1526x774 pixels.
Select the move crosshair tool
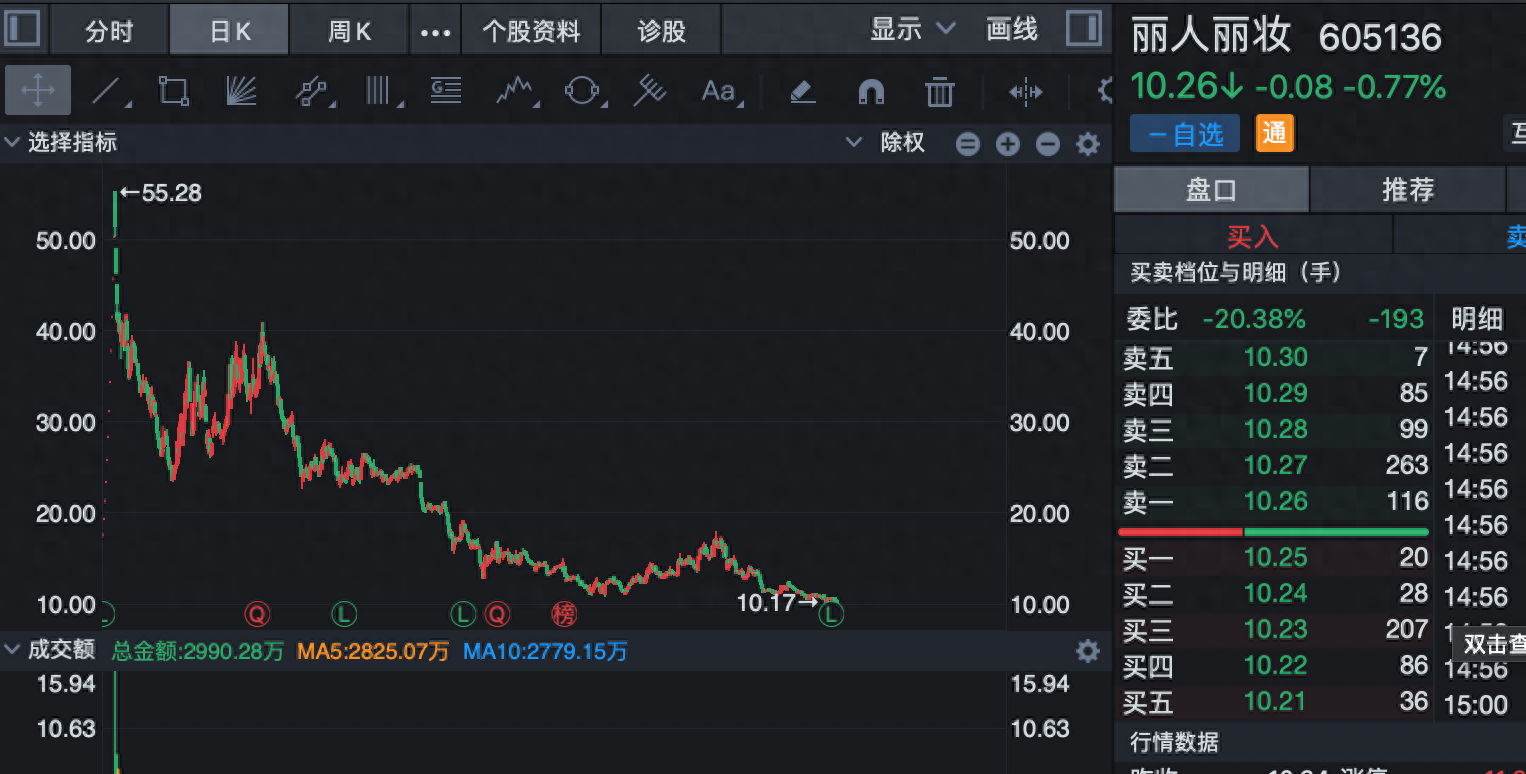(38, 91)
